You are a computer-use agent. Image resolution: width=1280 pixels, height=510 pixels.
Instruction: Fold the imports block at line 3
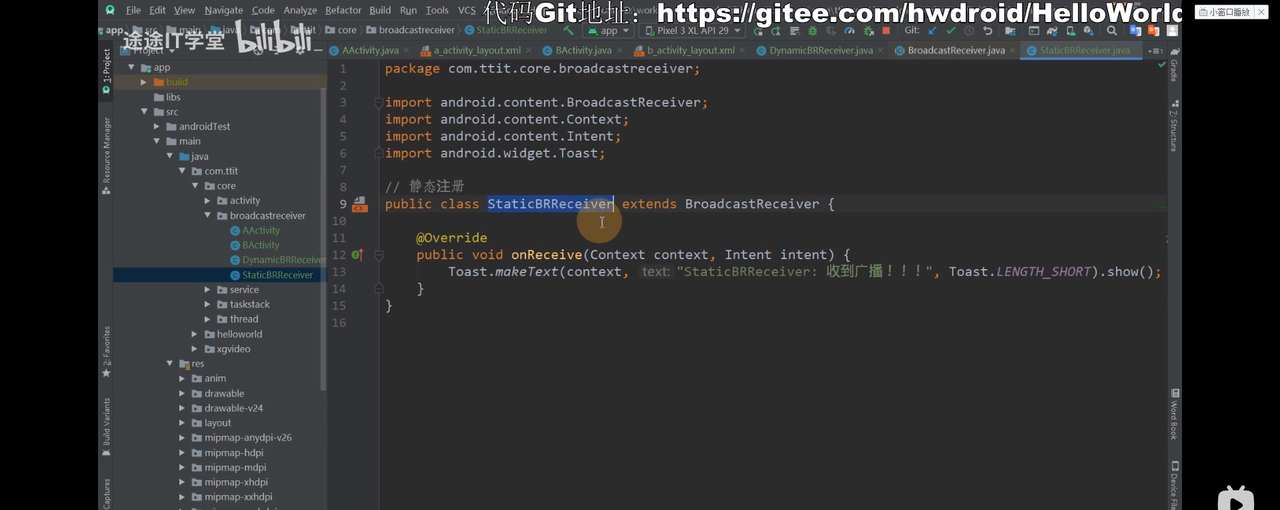(378, 103)
